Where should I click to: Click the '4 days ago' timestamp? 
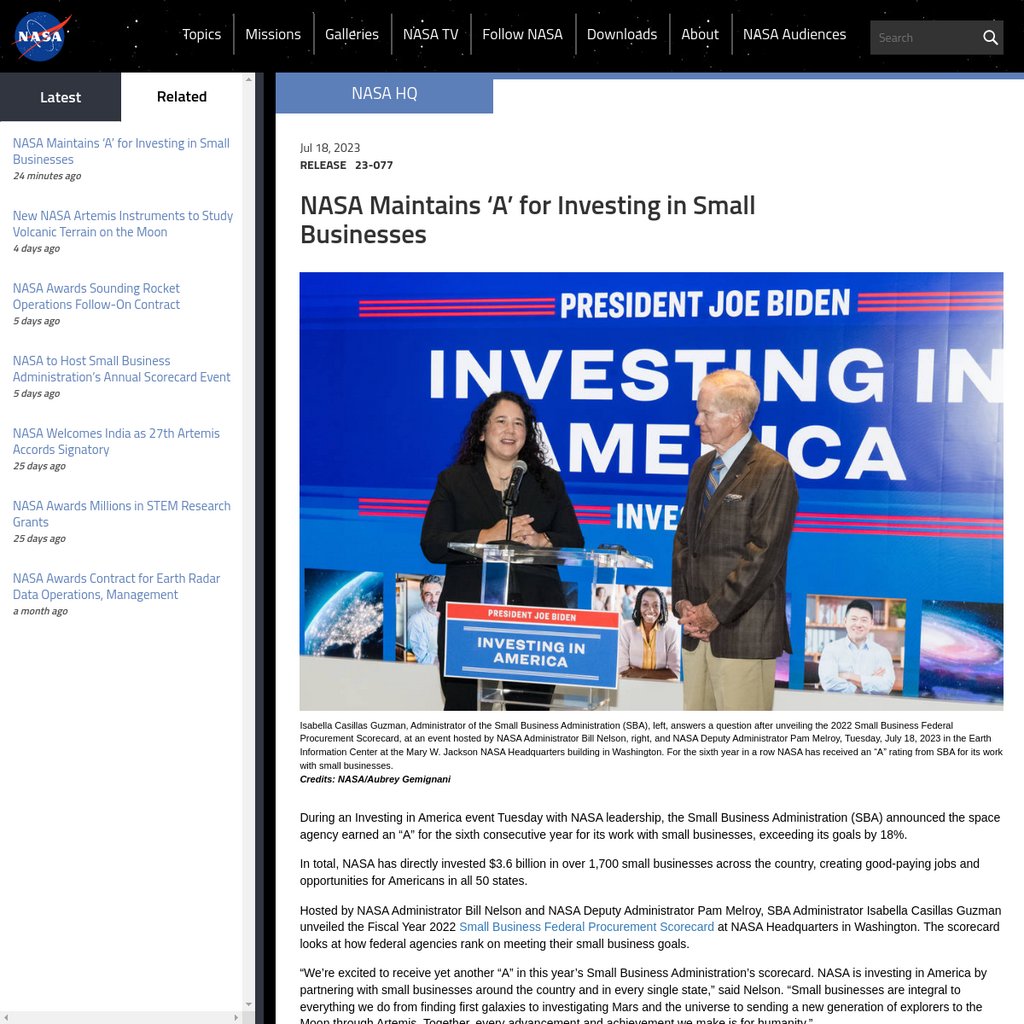coord(37,248)
